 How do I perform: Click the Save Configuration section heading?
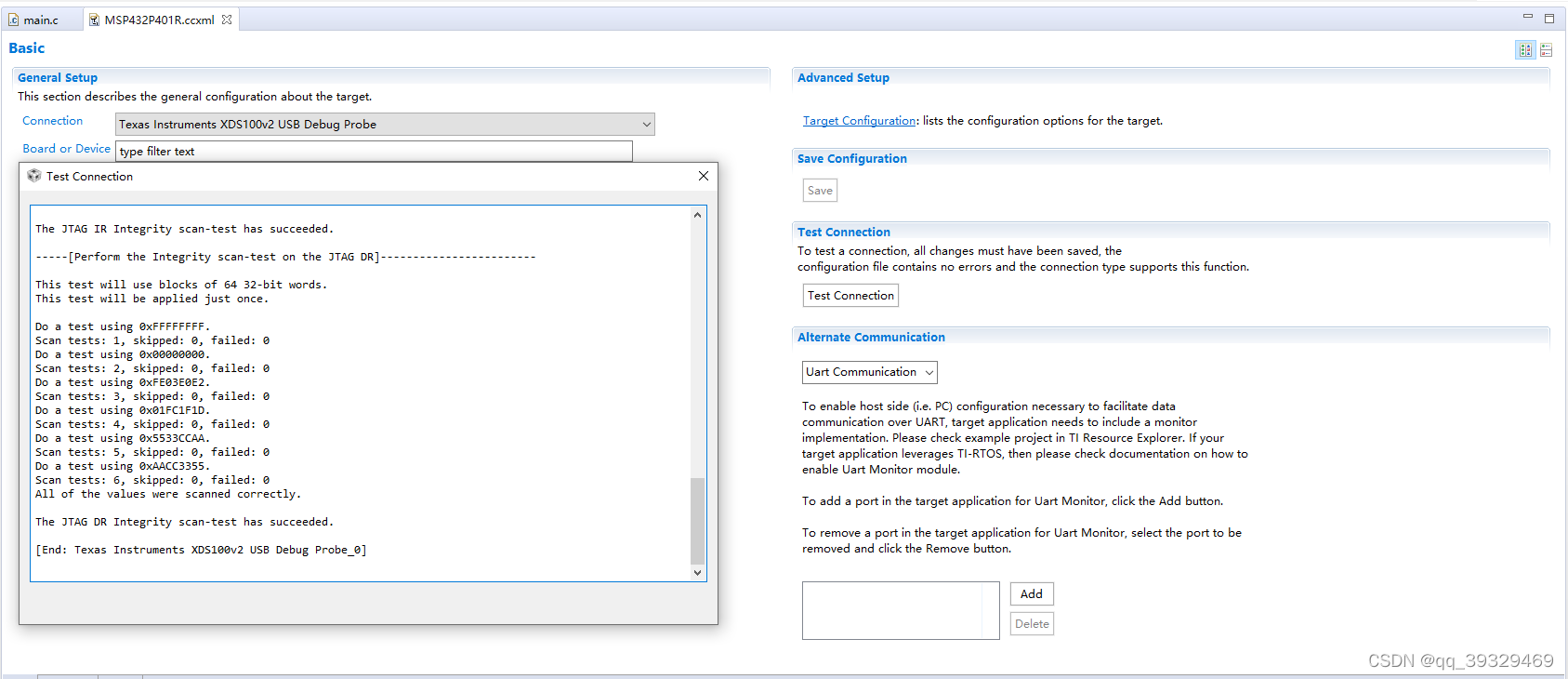coord(852,159)
